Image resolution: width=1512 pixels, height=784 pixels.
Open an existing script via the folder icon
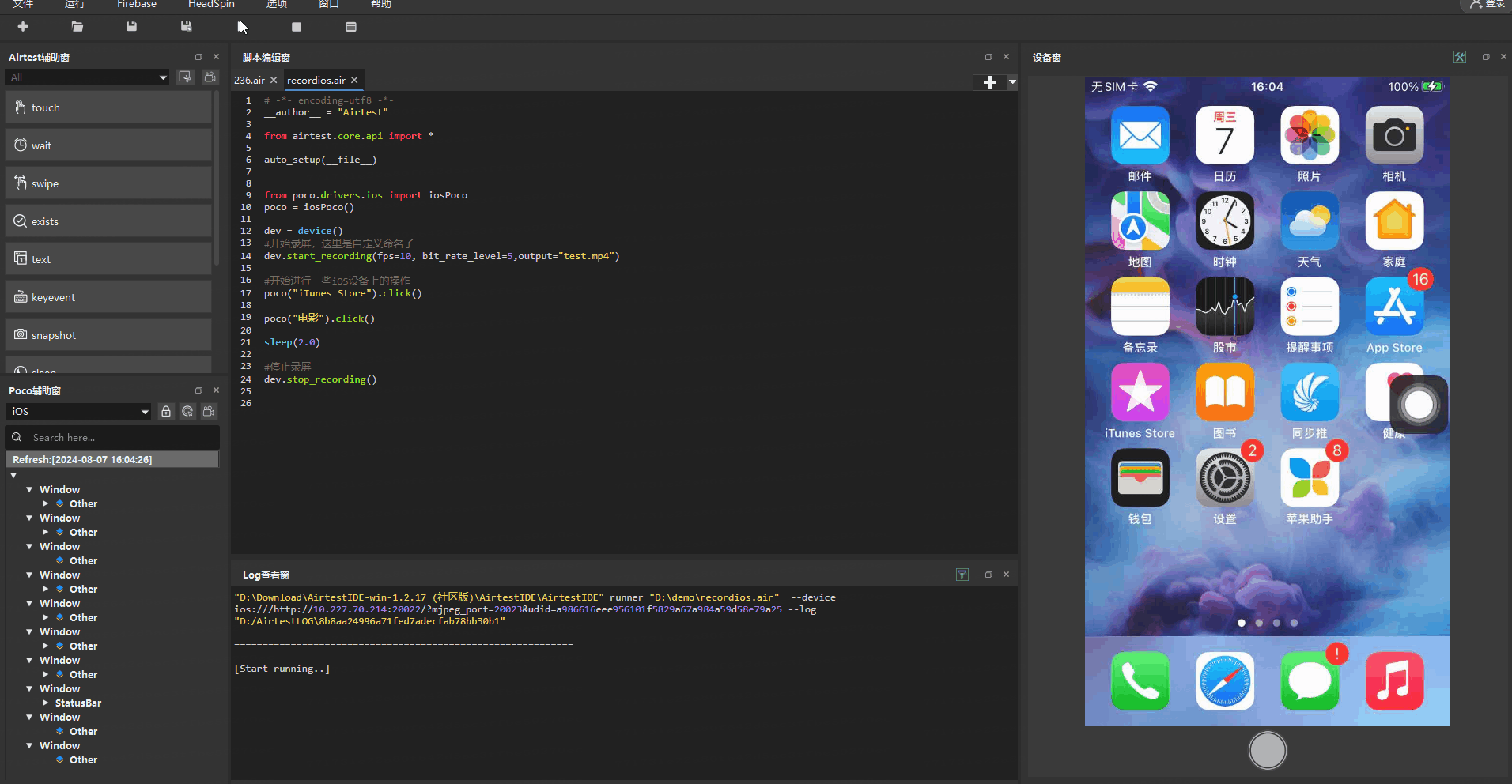pyautogui.click(x=77, y=26)
